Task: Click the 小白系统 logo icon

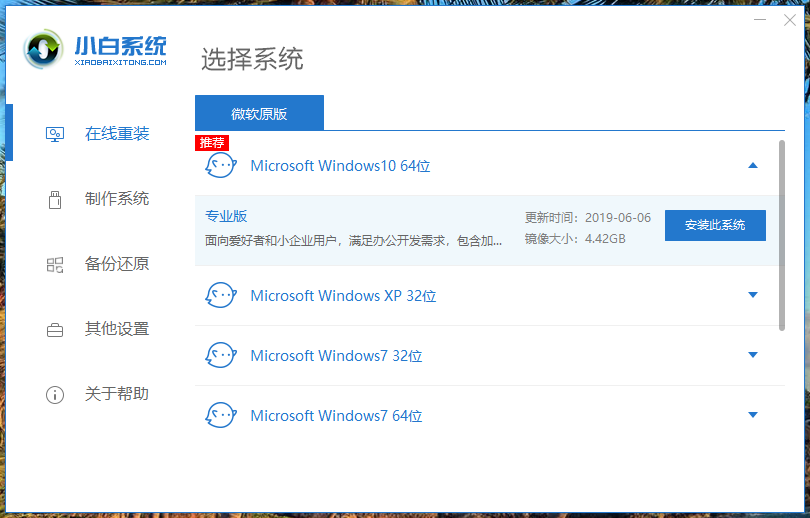Action: tap(44, 49)
